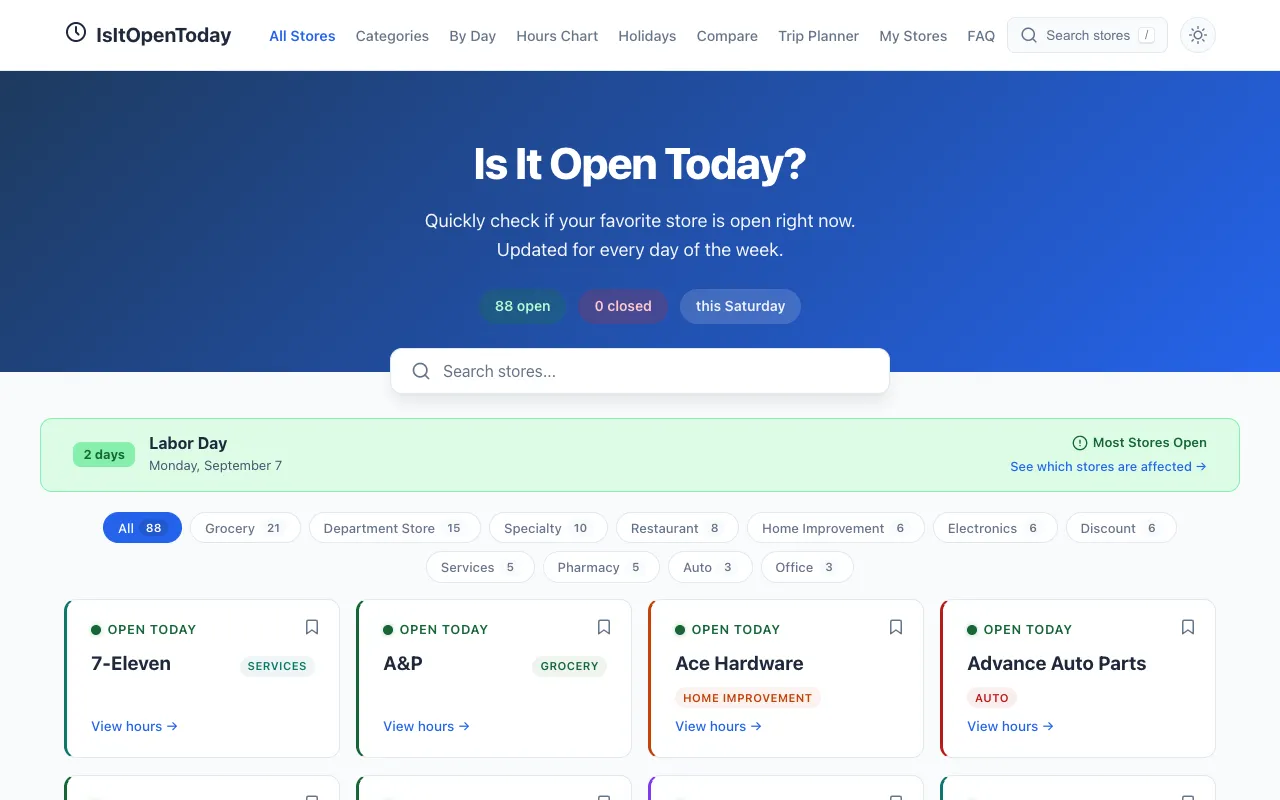Open the Holidays nav item
Image resolution: width=1280 pixels, height=800 pixels.
point(647,36)
